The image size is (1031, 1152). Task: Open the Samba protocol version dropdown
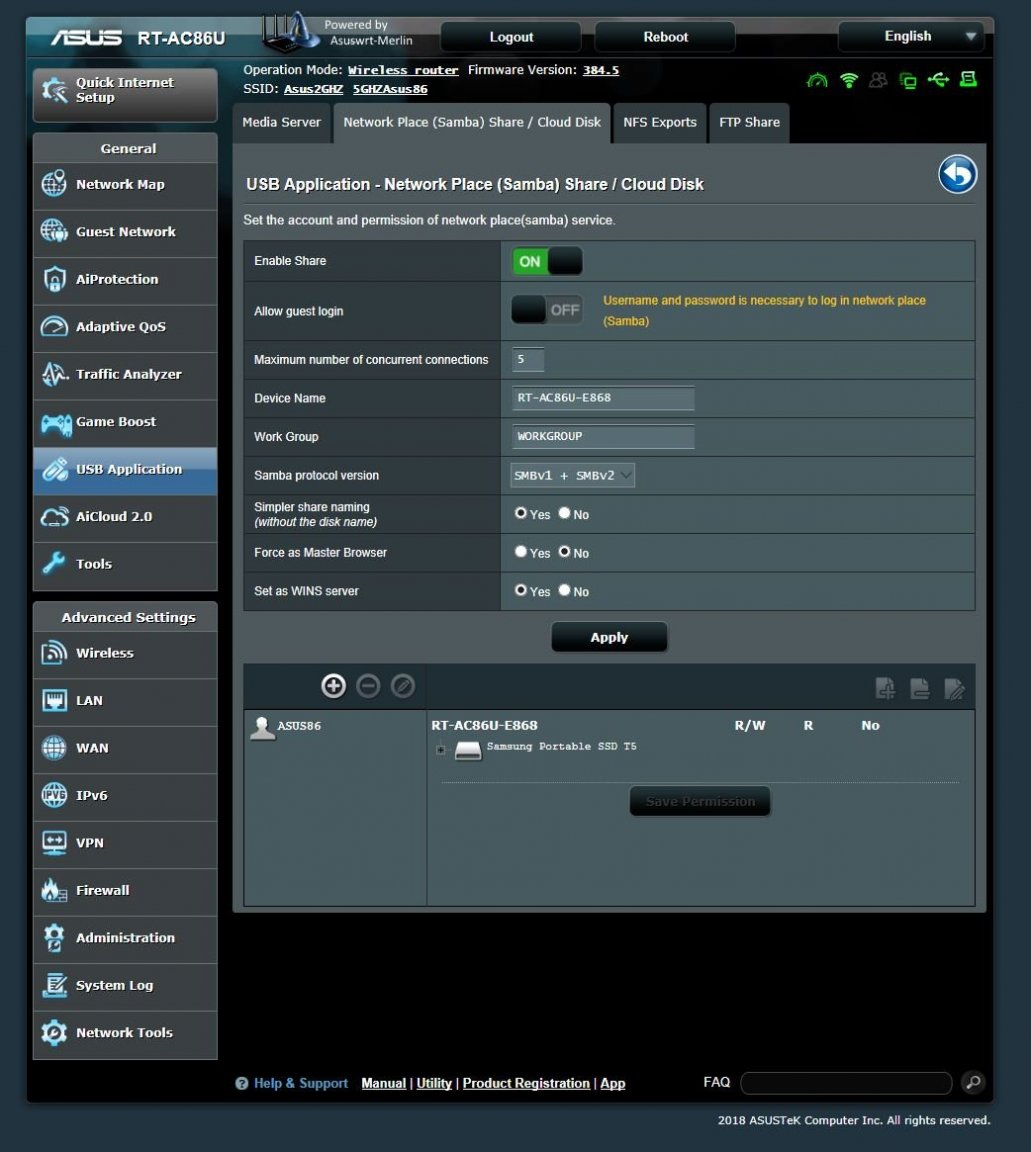point(572,475)
